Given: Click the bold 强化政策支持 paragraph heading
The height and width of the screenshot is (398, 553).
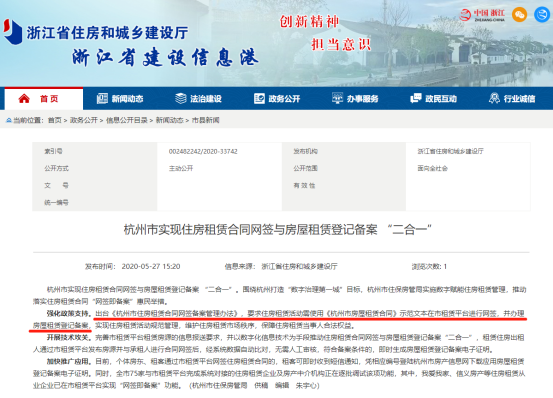Looking at the screenshot, I should tap(69, 313).
